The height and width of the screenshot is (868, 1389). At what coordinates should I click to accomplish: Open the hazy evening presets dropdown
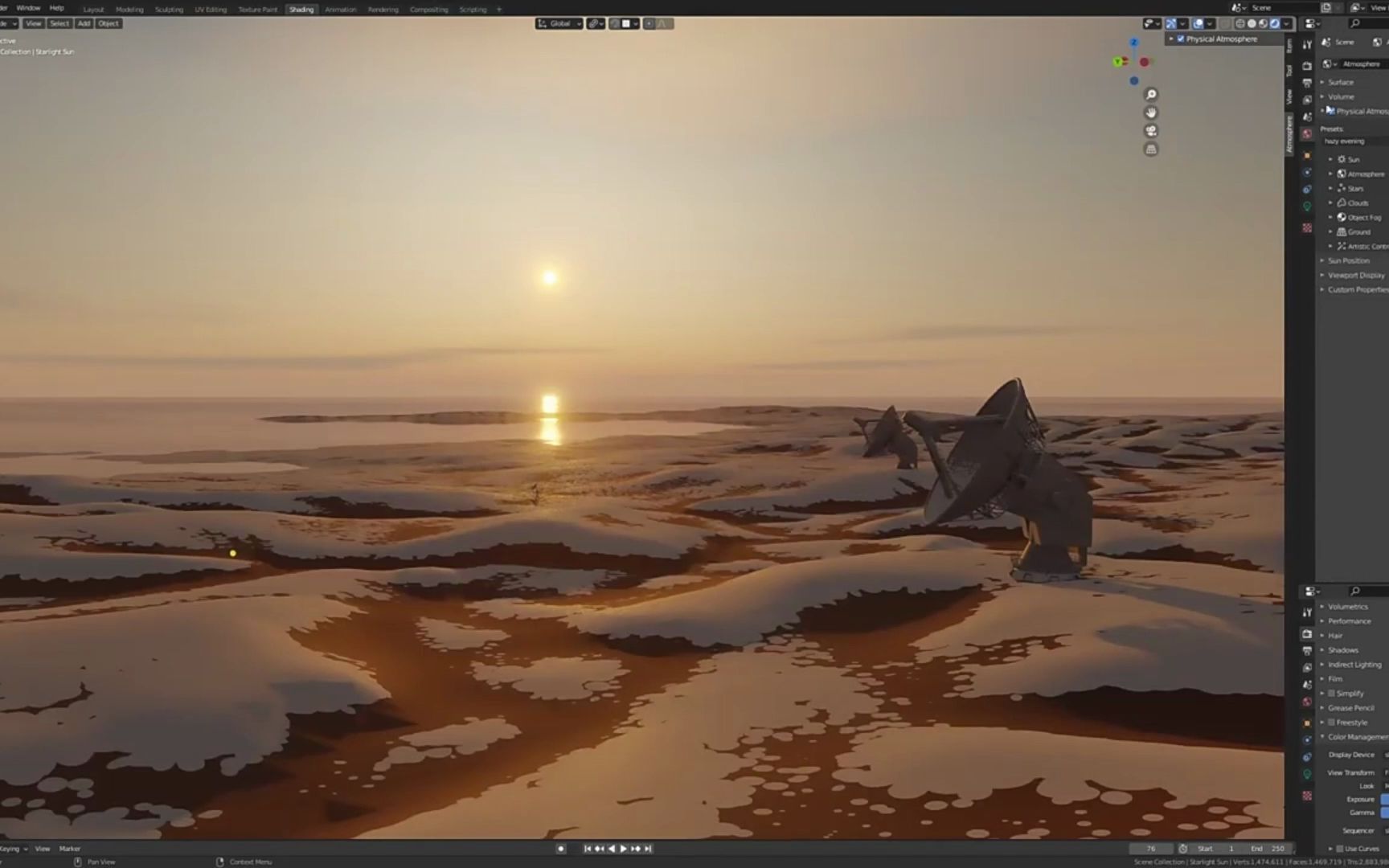[1354, 141]
